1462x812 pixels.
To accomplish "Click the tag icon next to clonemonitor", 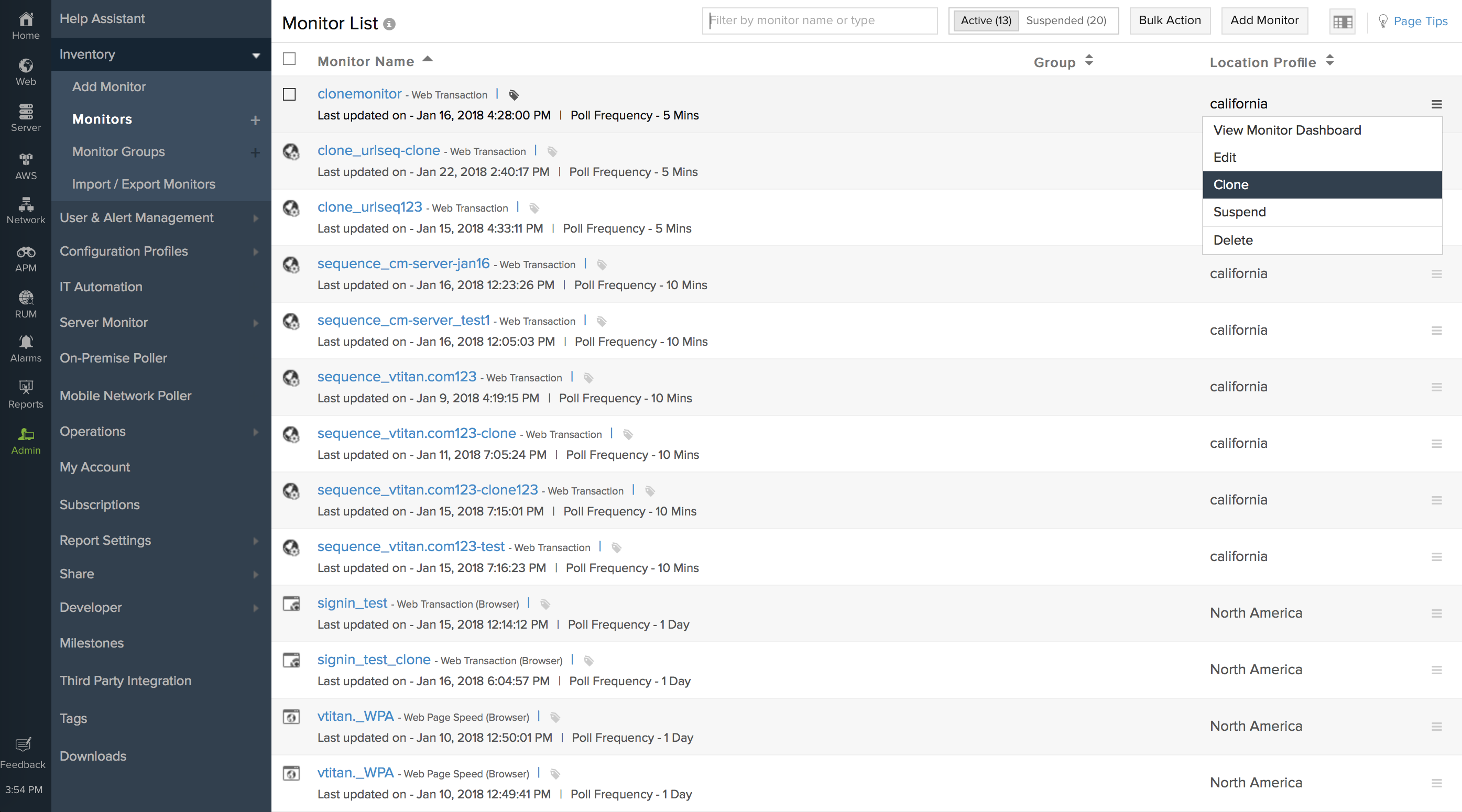I will [x=514, y=95].
